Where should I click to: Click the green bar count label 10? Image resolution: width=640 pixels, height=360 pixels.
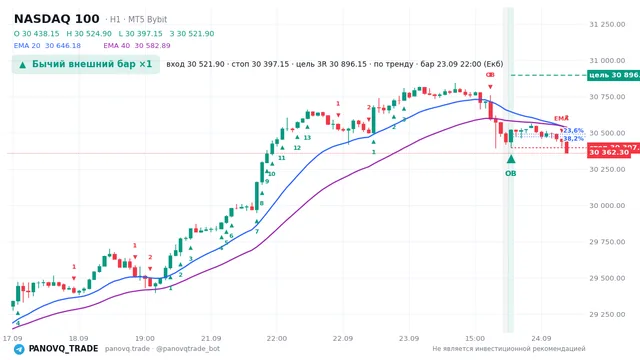[x=272, y=174]
